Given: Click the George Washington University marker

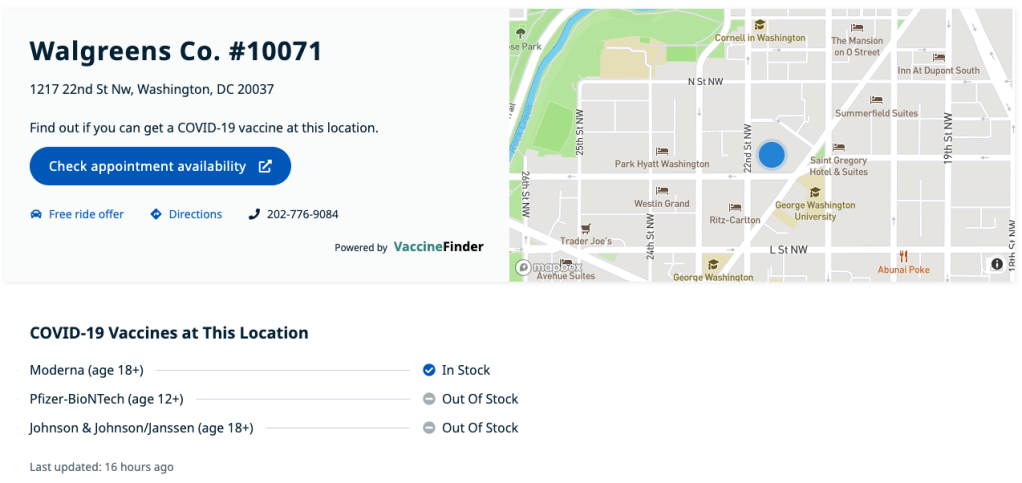Looking at the screenshot, I should (815, 192).
